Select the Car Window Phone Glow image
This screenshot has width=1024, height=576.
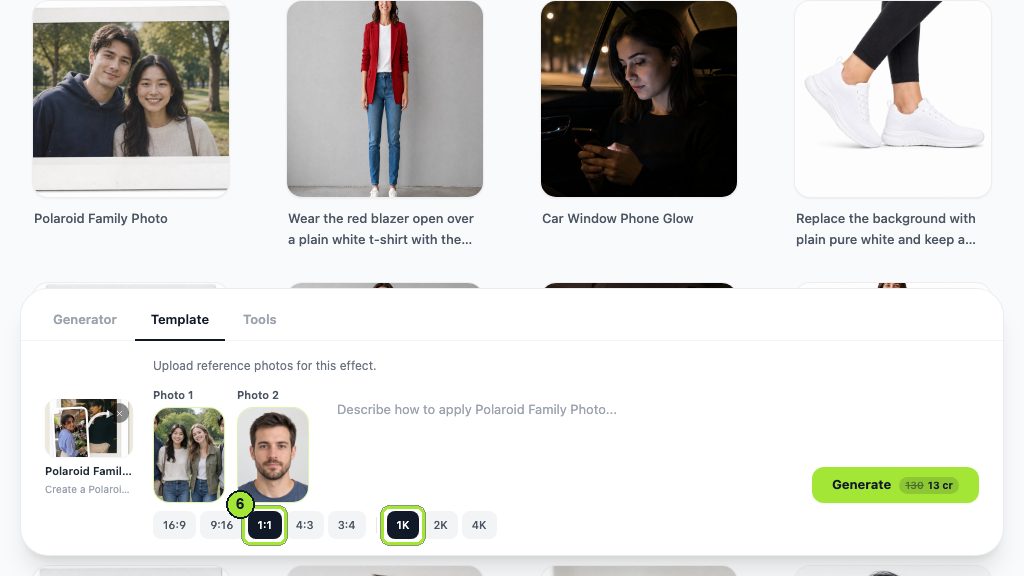[x=639, y=99]
